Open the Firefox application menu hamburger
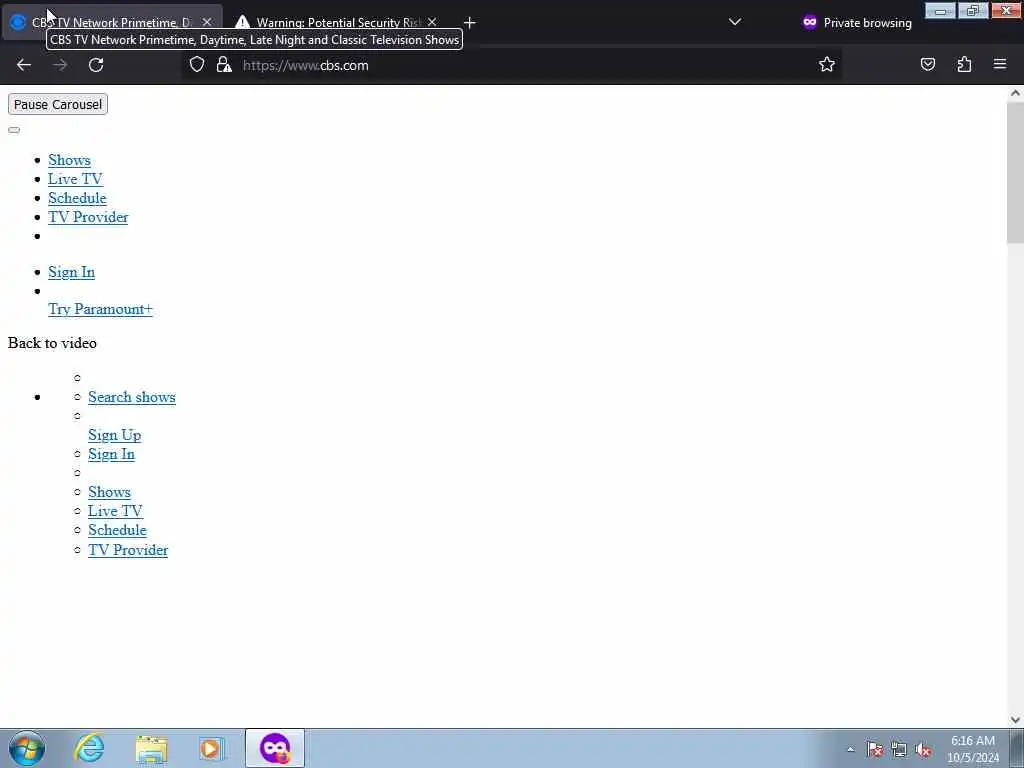The width and height of the screenshot is (1024, 768). (1000, 64)
